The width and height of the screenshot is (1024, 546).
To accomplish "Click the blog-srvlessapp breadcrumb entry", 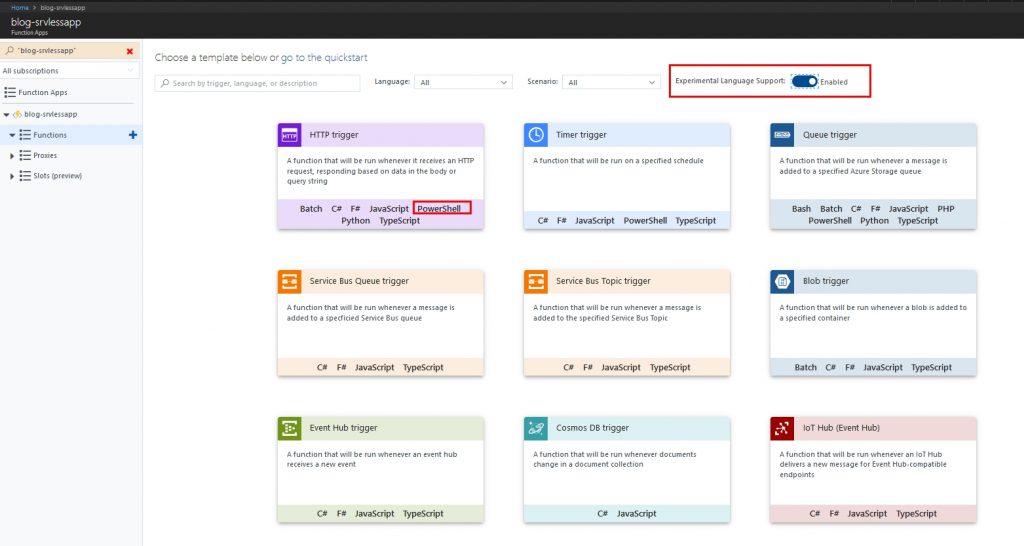I will tap(63, 8).
